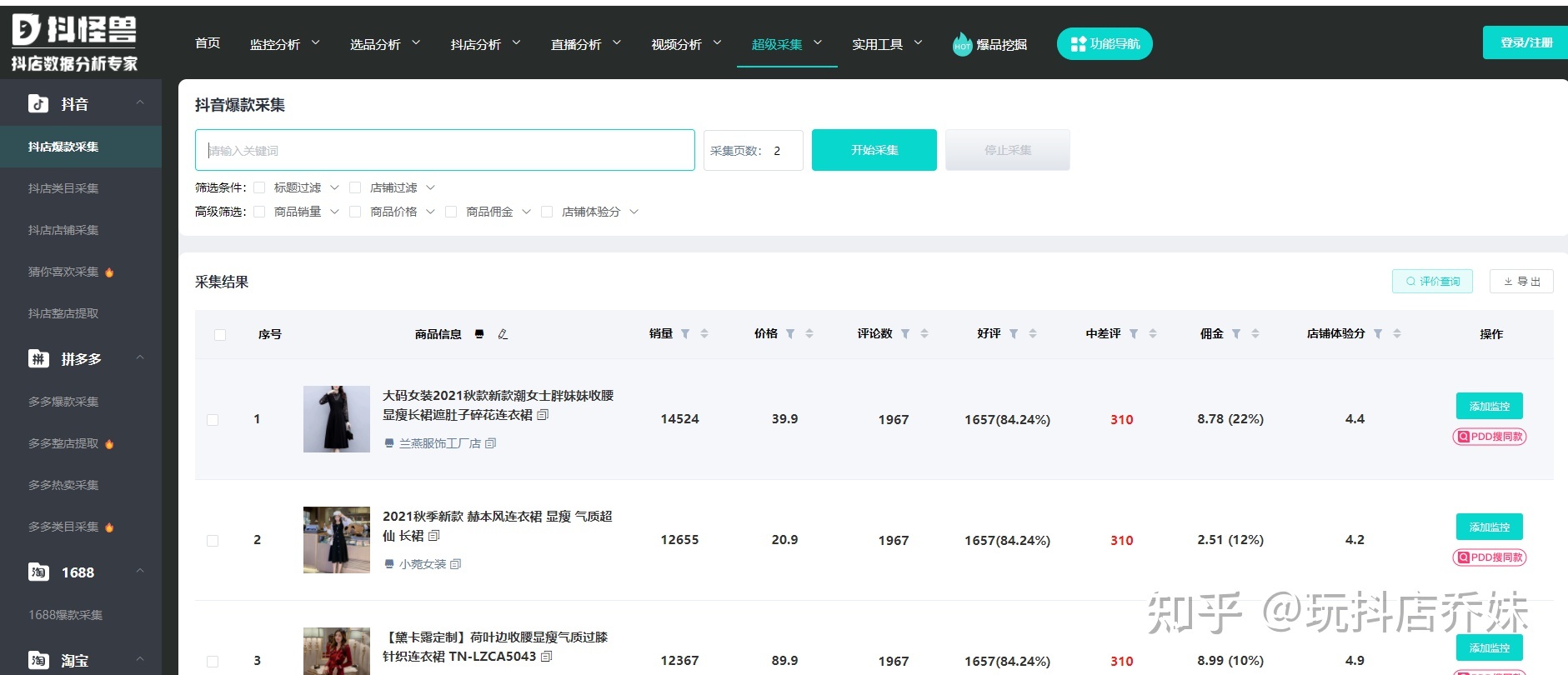Viewport: 1568px width, 675px height.
Task: Focus the keyword search input field
Action: (444, 150)
